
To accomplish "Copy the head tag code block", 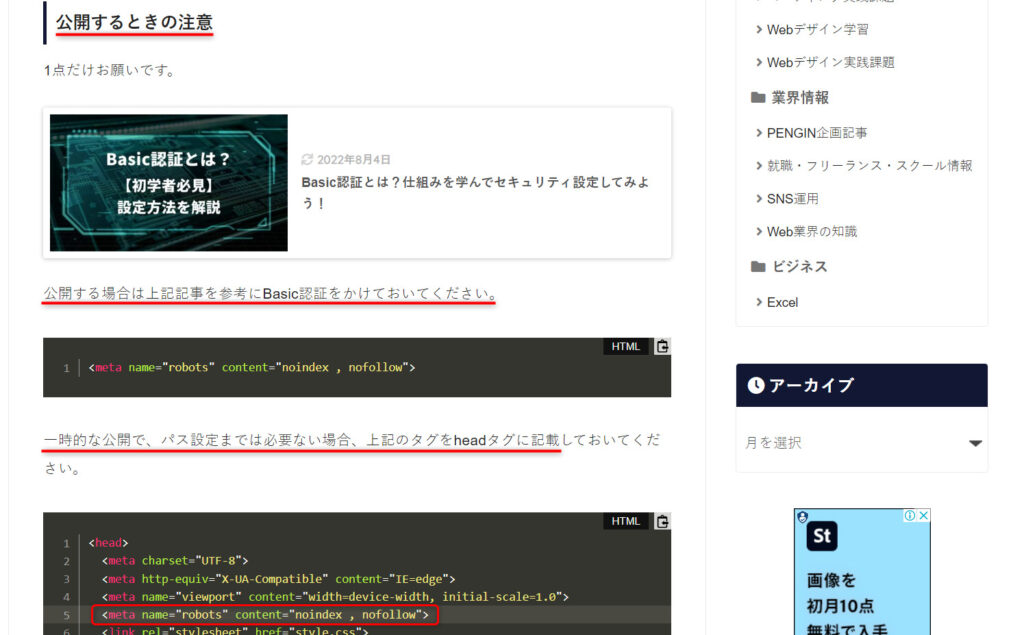I will (662, 521).
